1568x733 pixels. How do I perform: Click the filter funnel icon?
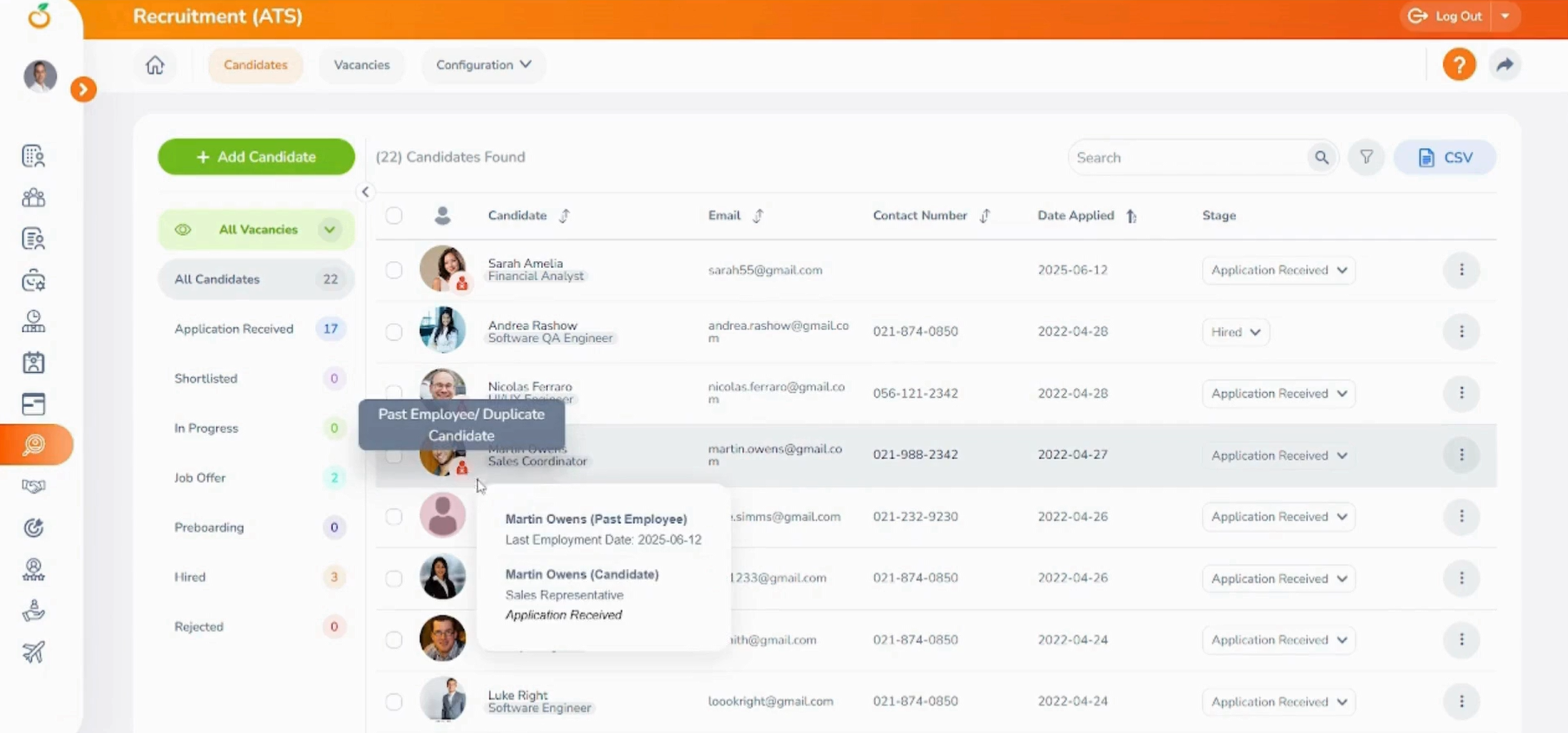point(1366,158)
